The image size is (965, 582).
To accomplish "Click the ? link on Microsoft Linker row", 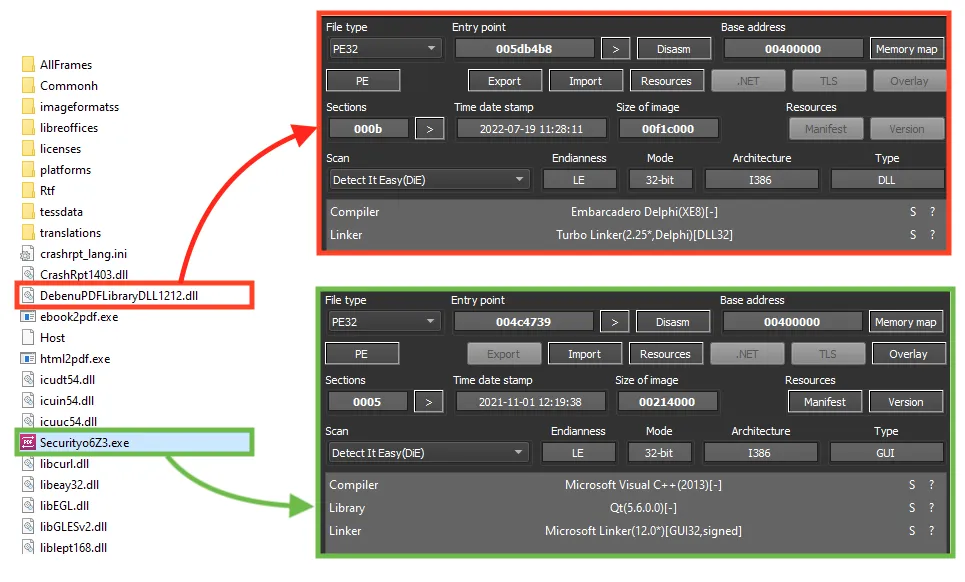I will pyautogui.click(x=932, y=530).
